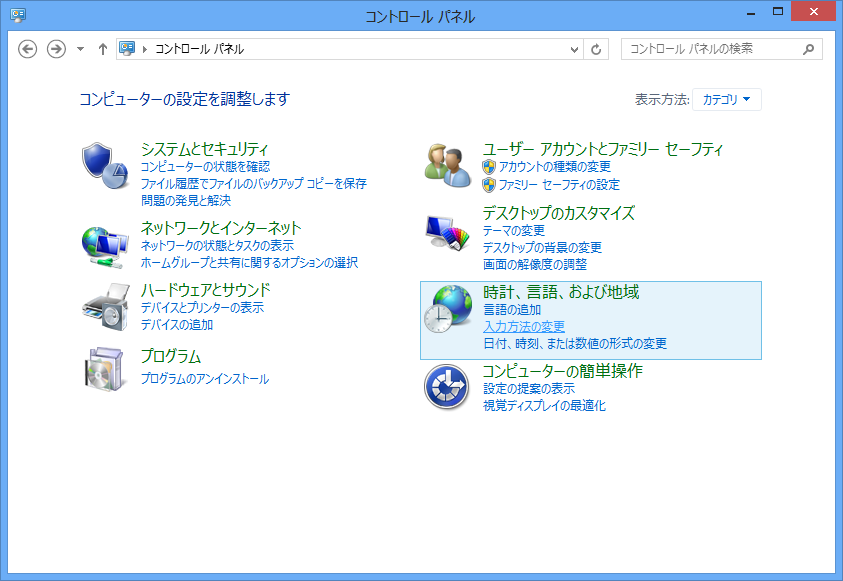Open recent locations dropdown beside forward button
The height and width of the screenshot is (581, 843).
(x=80, y=49)
